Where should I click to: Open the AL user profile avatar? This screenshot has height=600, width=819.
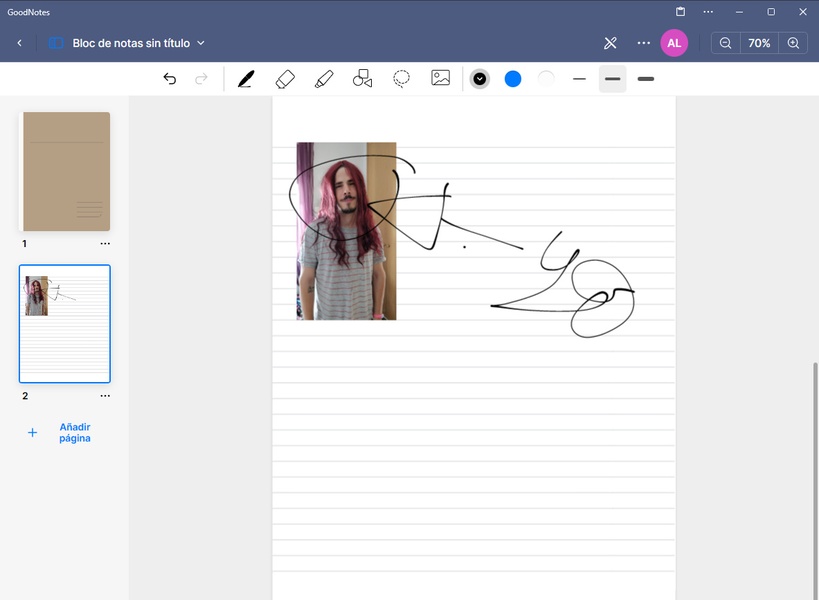[674, 43]
